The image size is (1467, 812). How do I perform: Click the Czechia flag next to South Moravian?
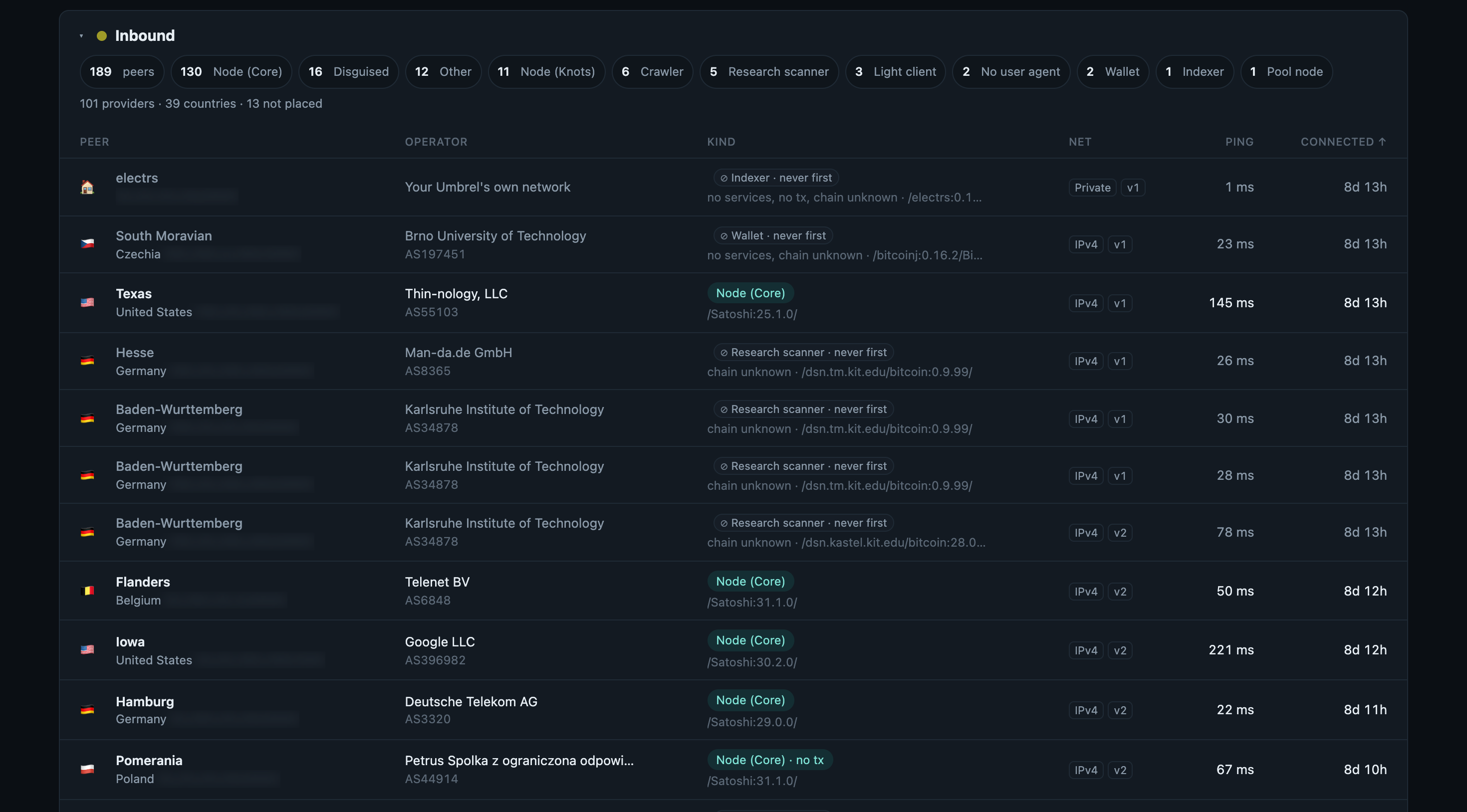click(87, 244)
